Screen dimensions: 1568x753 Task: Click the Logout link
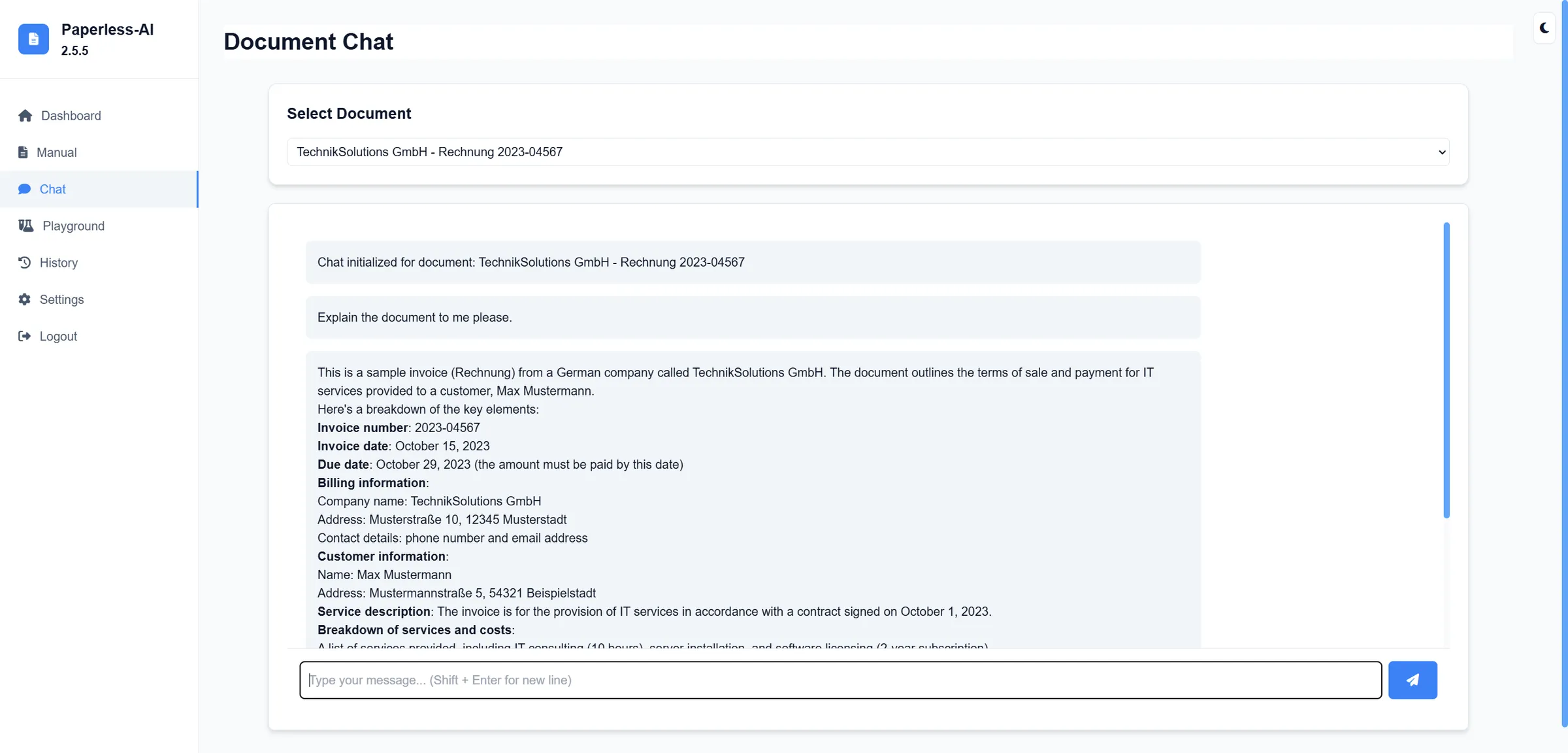[x=57, y=336]
